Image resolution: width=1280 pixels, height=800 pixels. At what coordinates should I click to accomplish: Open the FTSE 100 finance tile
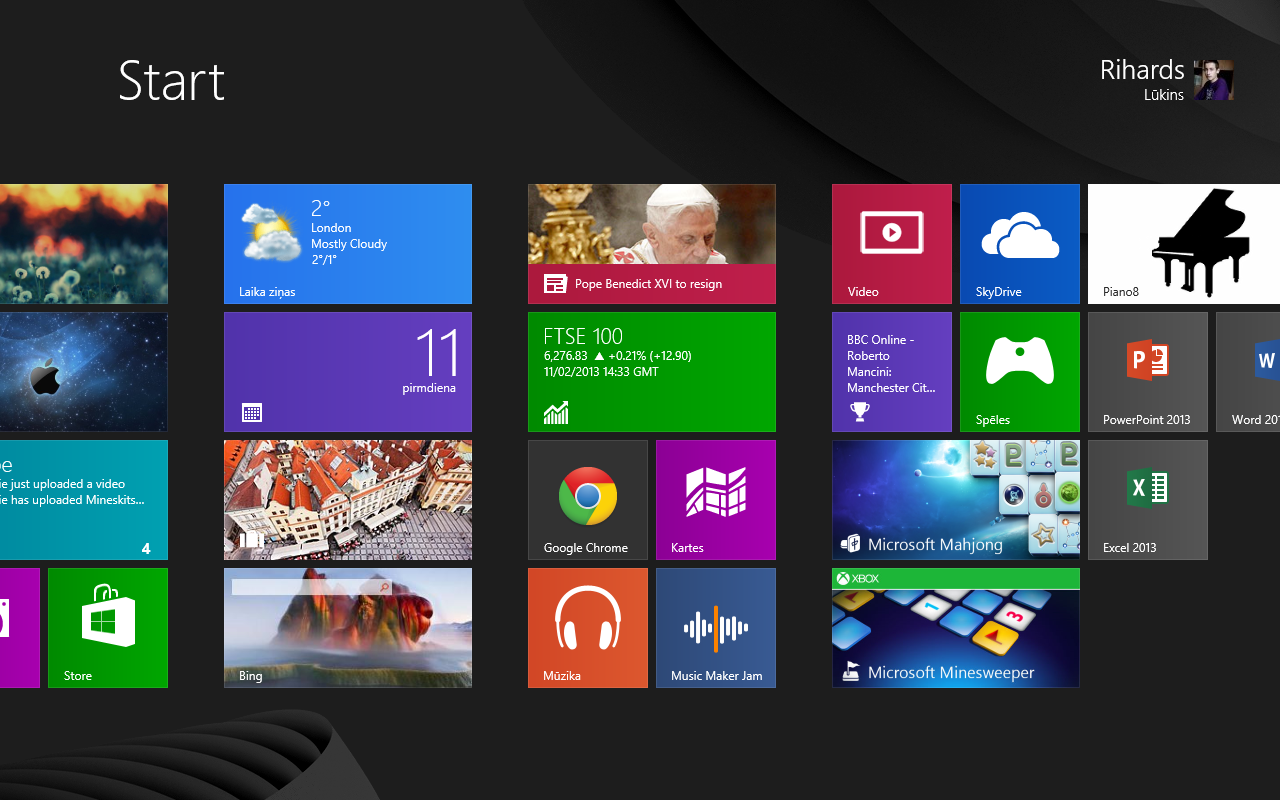[652, 372]
